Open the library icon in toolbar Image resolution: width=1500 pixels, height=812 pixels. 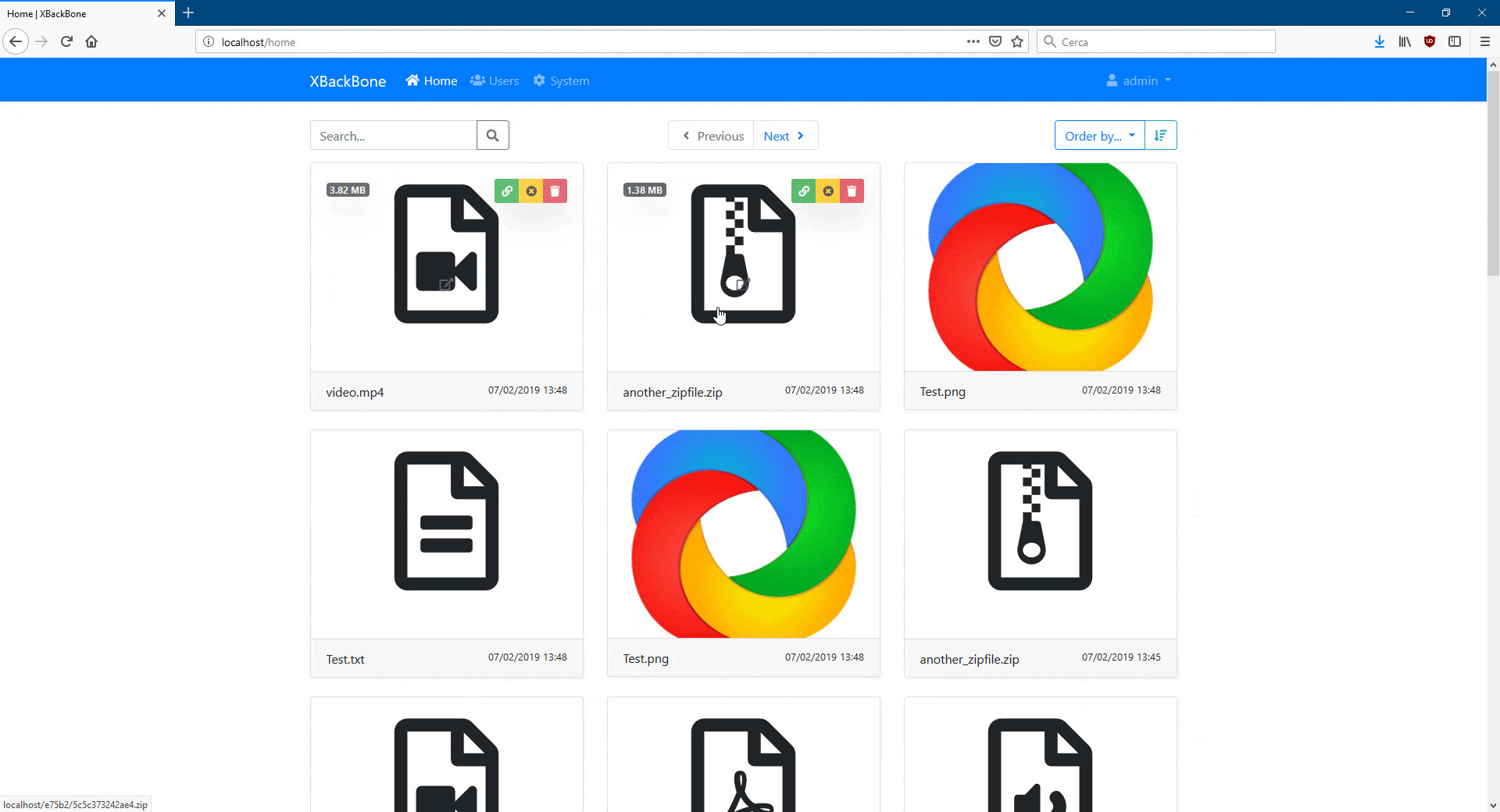1405,41
